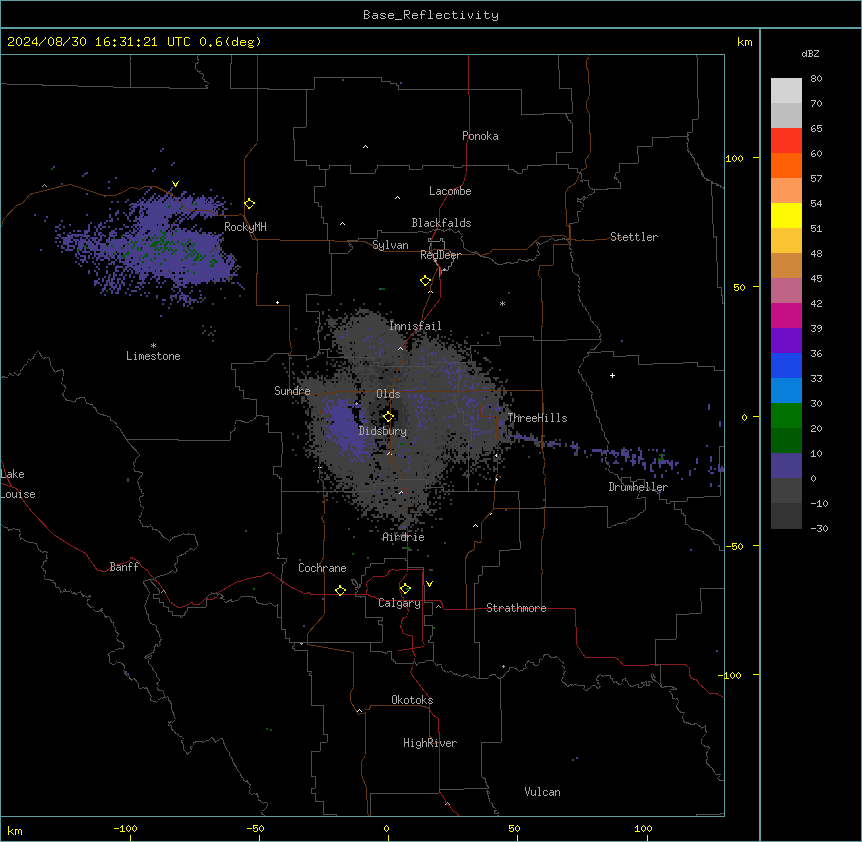Click the RedDeer label

point(440,255)
